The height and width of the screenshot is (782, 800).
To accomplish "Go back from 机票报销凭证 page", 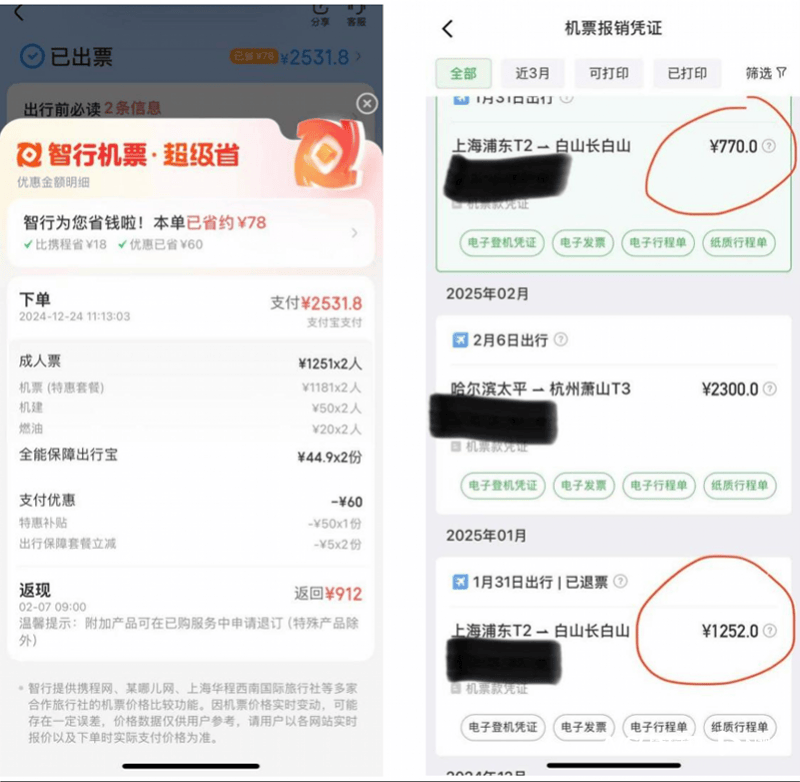I will pos(447,29).
